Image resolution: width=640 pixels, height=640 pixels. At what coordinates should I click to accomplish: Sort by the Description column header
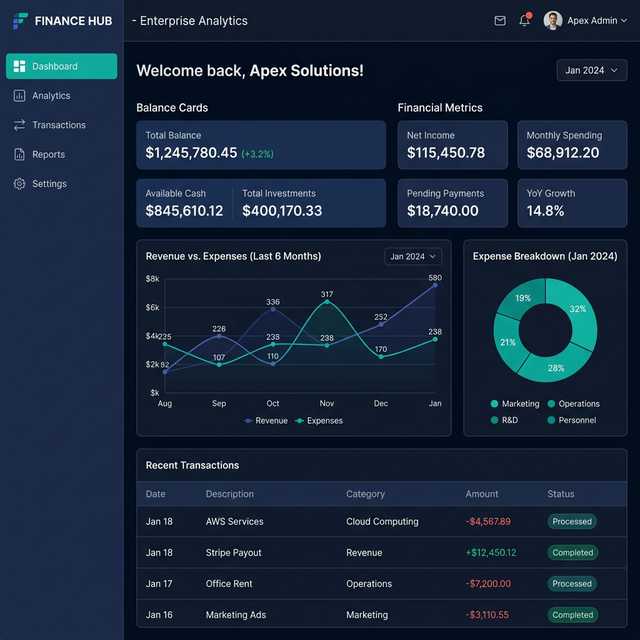pyautogui.click(x=230, y=494)
